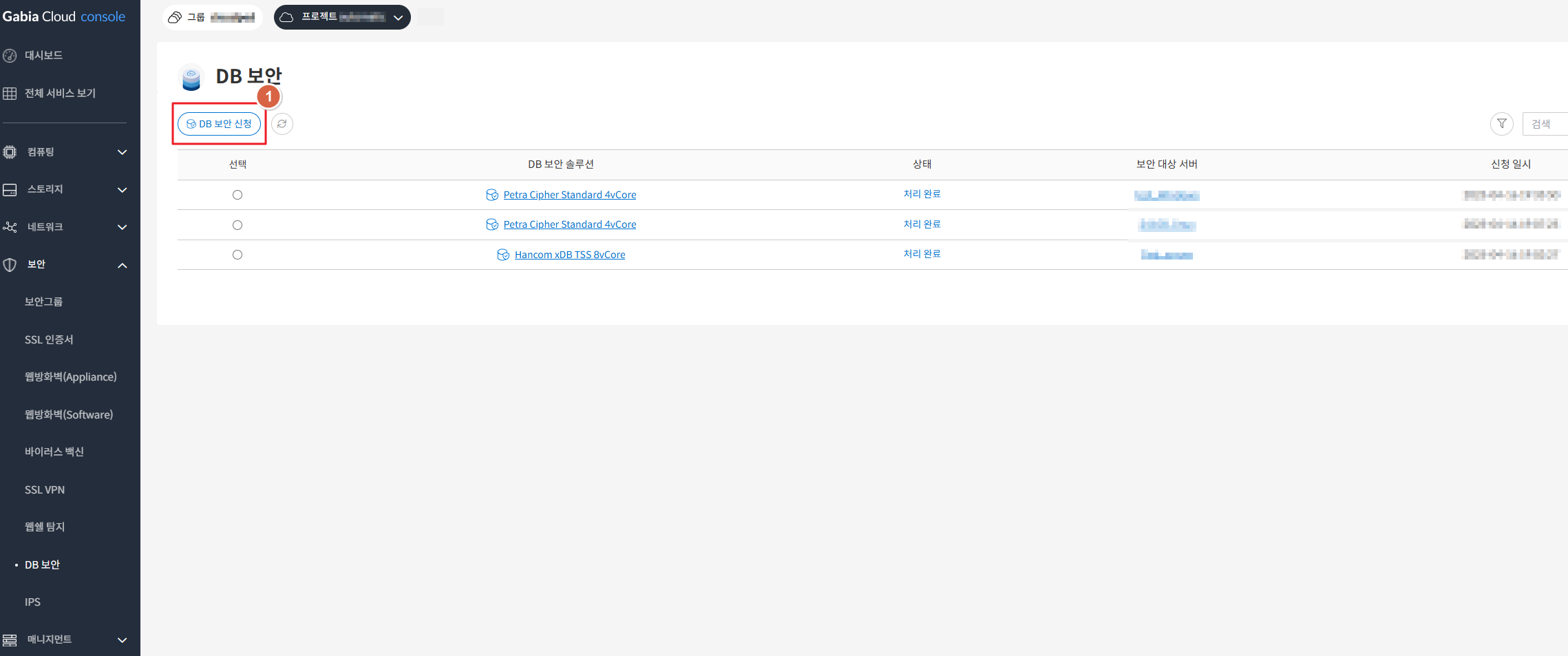The width and height of the screenshot is (1568, 656).
Task: Expand the 컴퓨팅 menu chevron
Action: [x=123, y=152]
